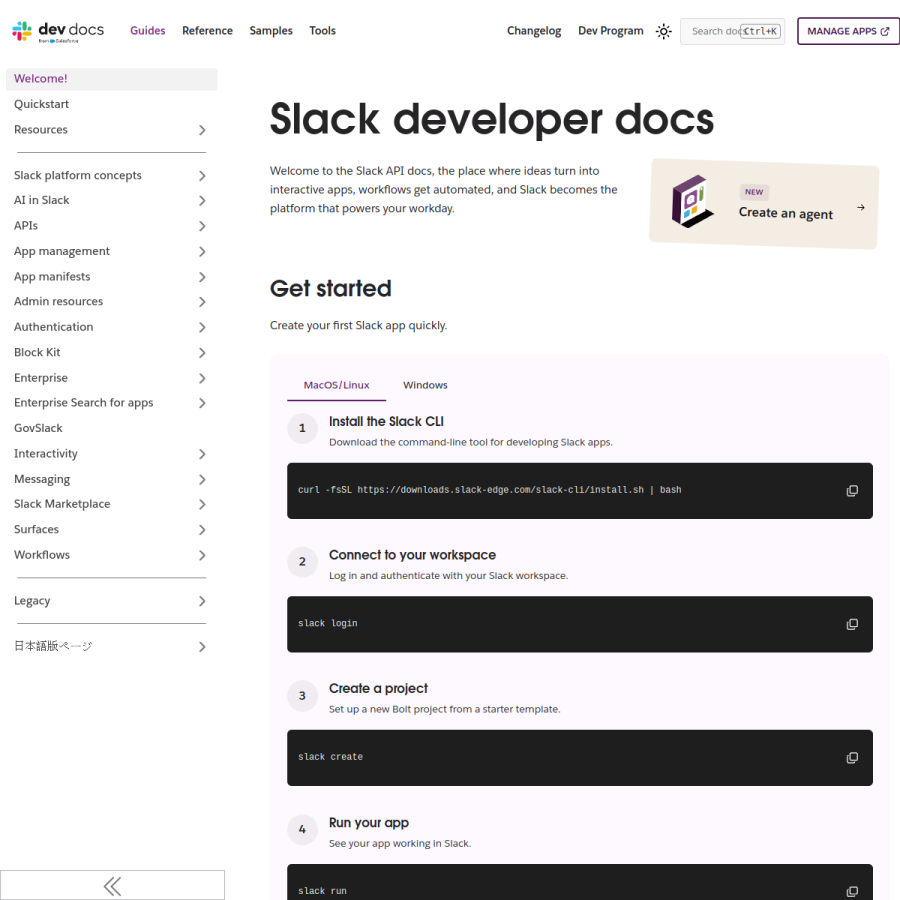The width and height of the screenshot is (900, 900).
Task: Switch to the Windows tab
Action: (x=425, y=385)
